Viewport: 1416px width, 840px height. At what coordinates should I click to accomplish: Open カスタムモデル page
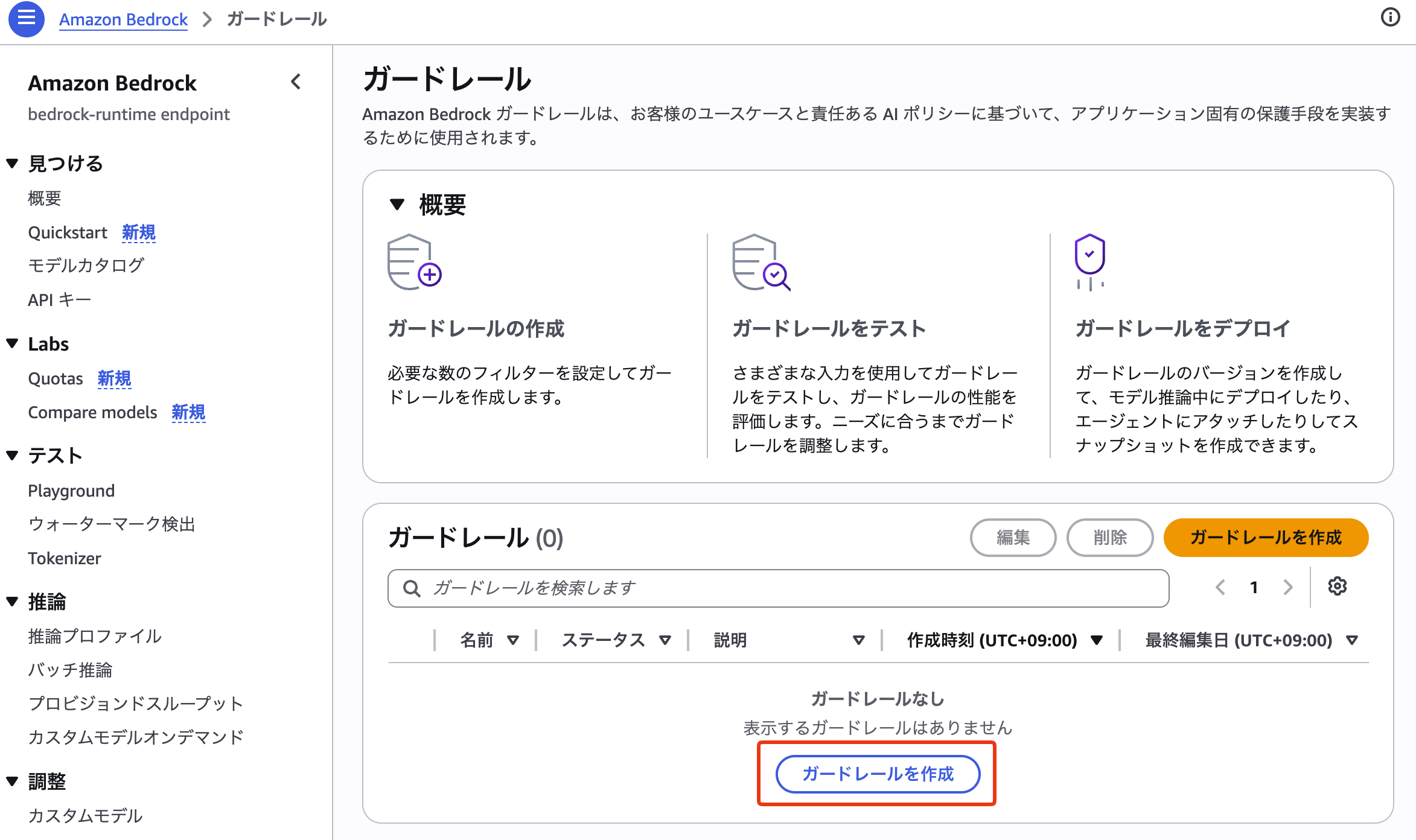(85, 816)
